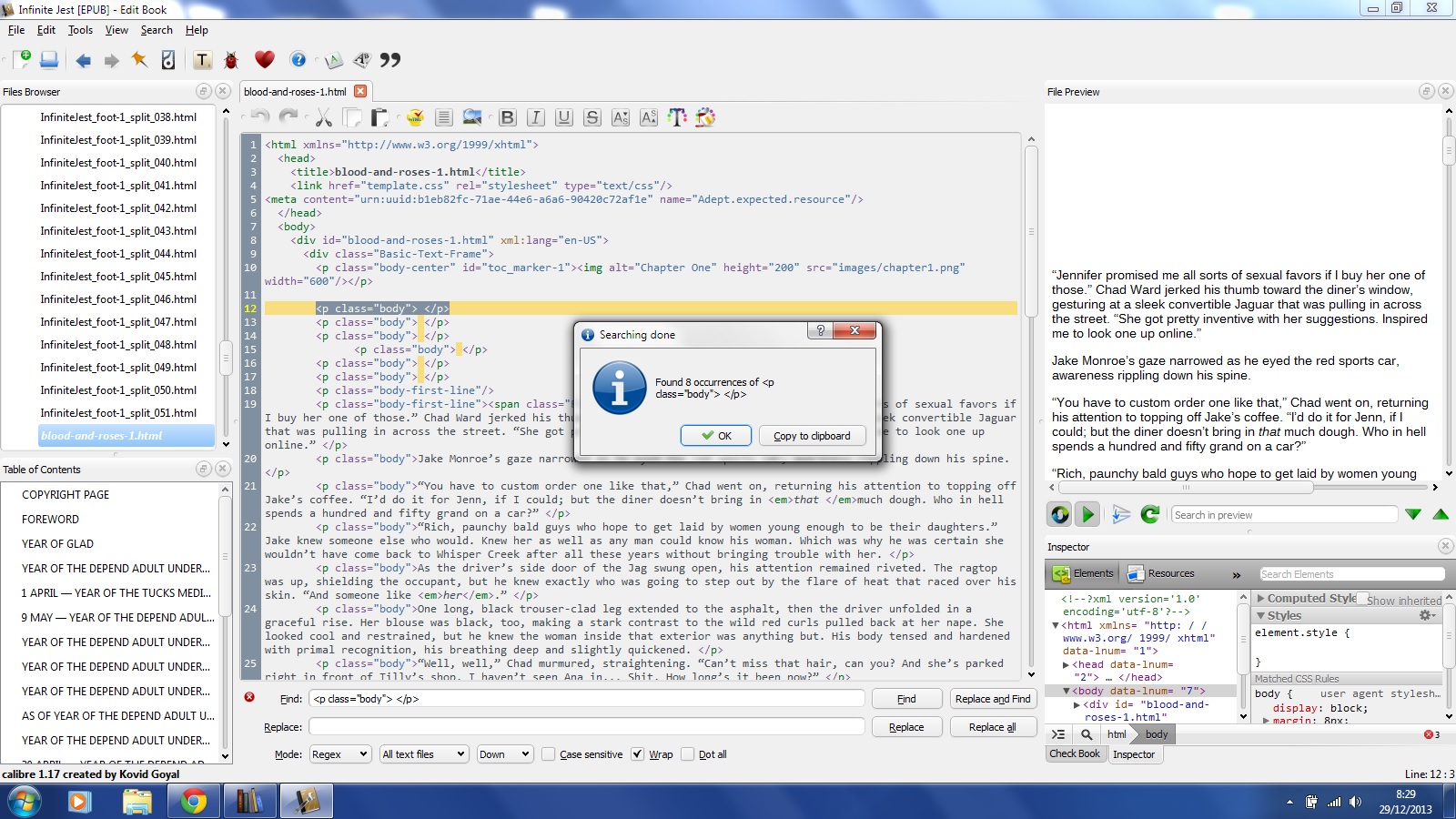Click OK in the Searching done dialog
Screen dimensions: 1456x819
pyautogui.click(x=716, y=436)
